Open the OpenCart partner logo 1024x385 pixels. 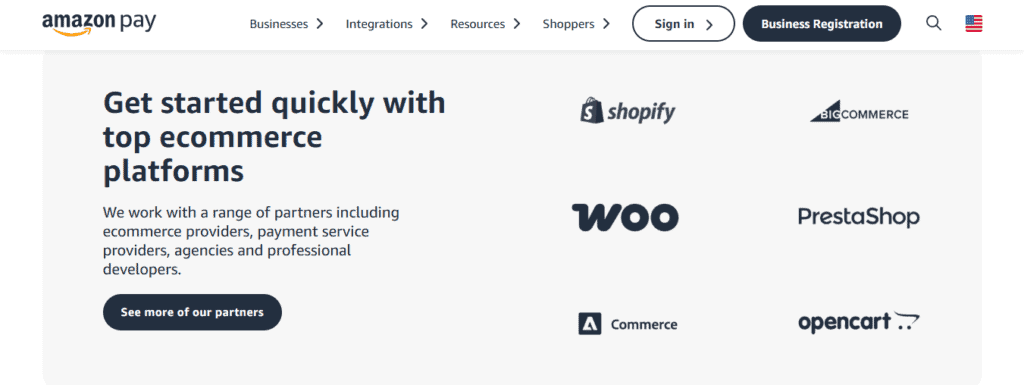(859, 322)
